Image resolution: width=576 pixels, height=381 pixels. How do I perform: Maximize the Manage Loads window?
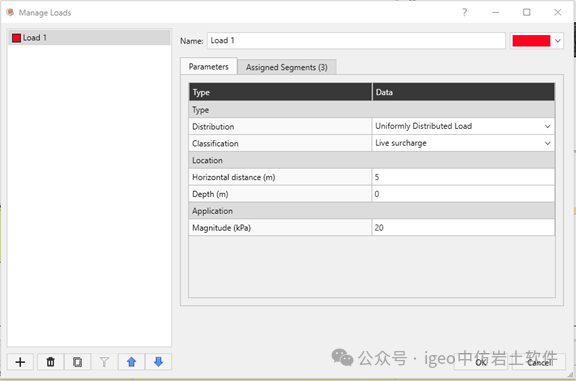[x=526, y=12]
